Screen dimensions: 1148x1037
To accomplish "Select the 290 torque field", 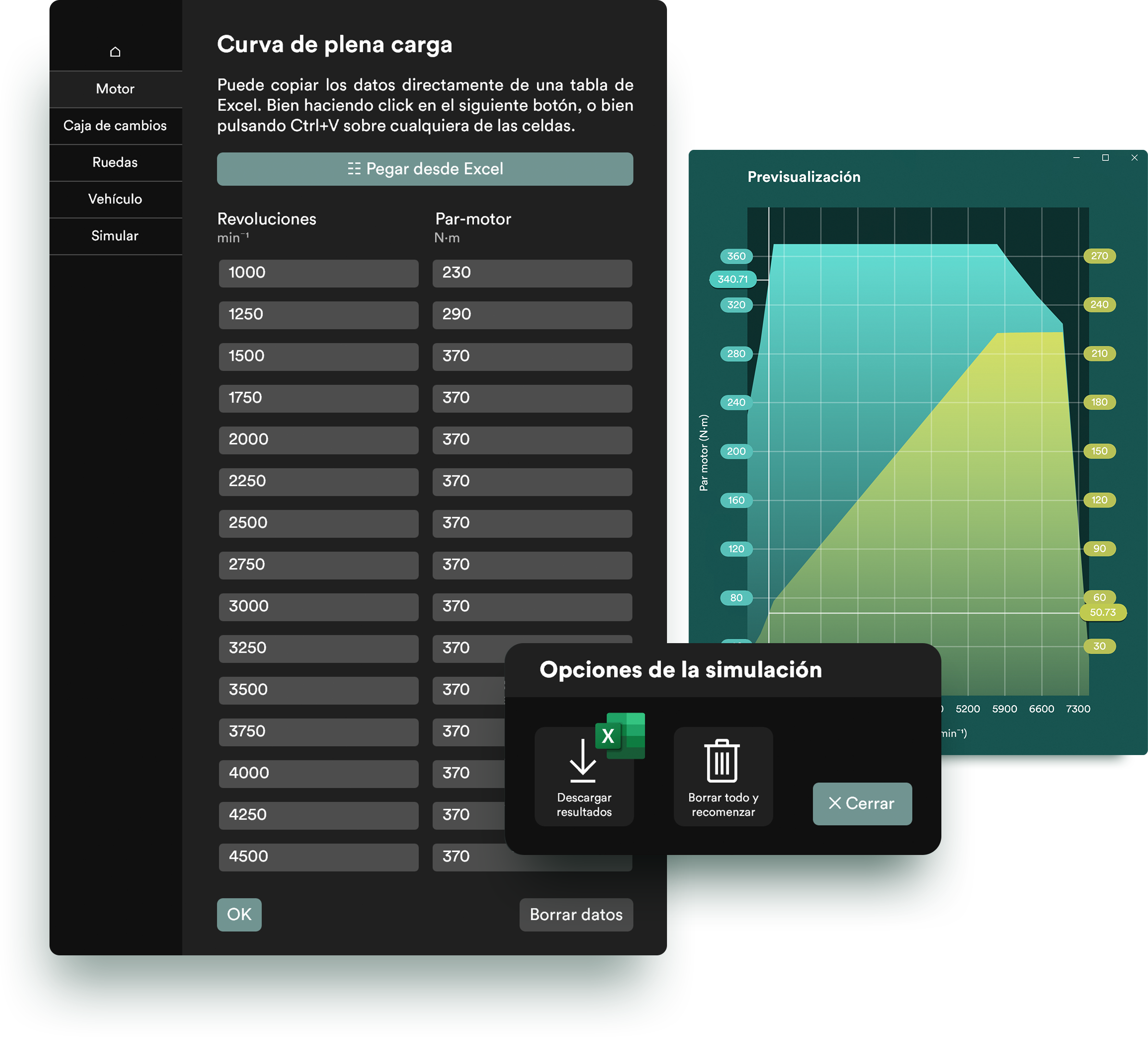I will pos(532,315).
